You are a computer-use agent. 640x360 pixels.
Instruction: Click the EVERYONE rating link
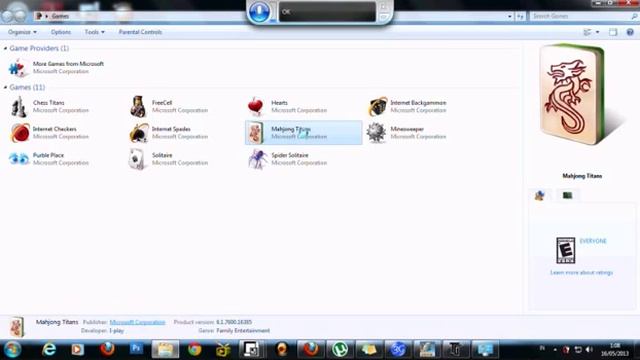point(593,241)
